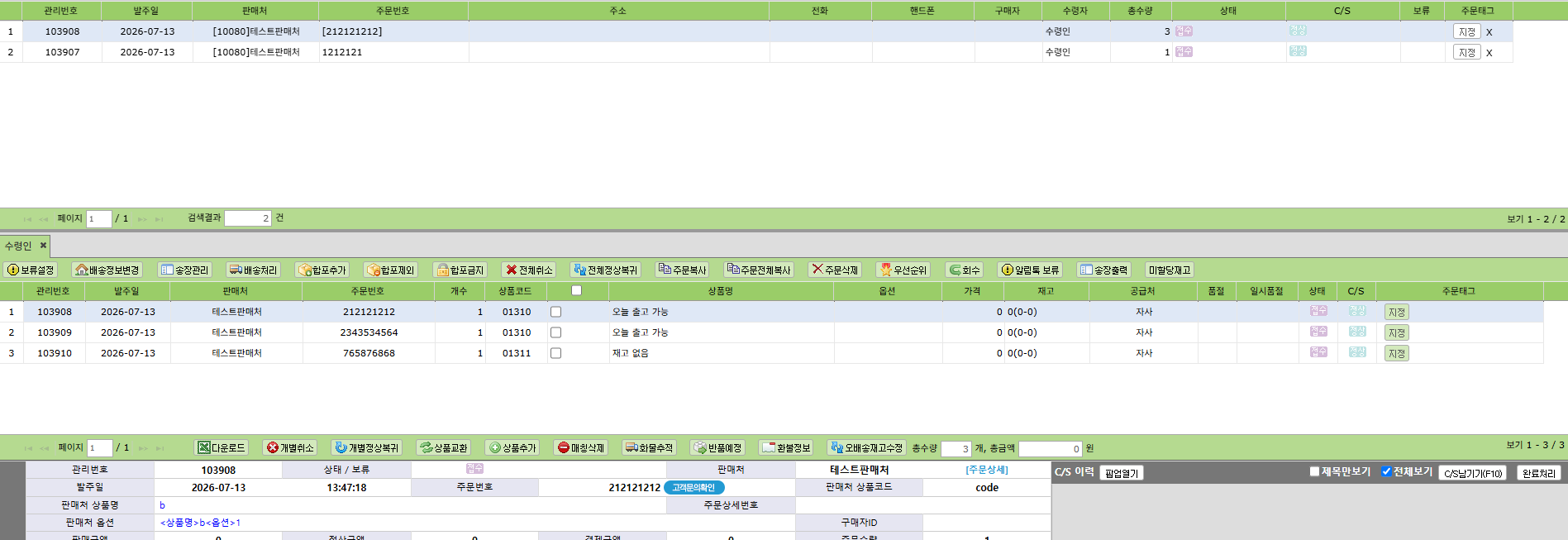Check the select-all checkbox in product header
The image size is (1568, 540).
pyautogui.click(x=577, y=290)
